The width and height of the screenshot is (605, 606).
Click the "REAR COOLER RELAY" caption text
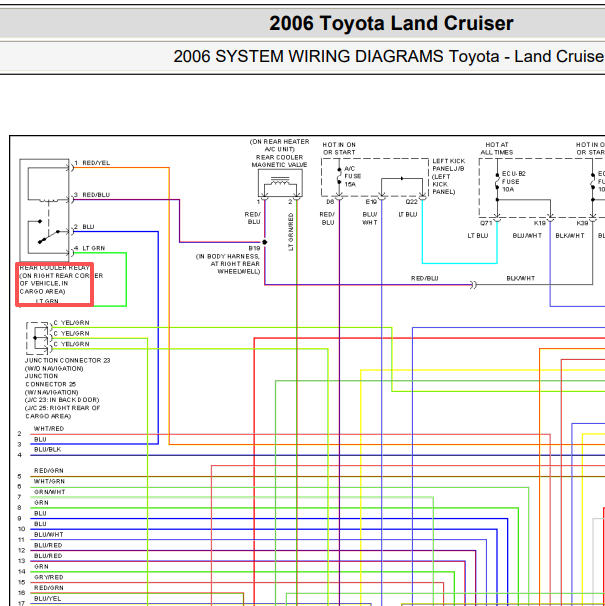pyautogui.click(x=55, y=268)
